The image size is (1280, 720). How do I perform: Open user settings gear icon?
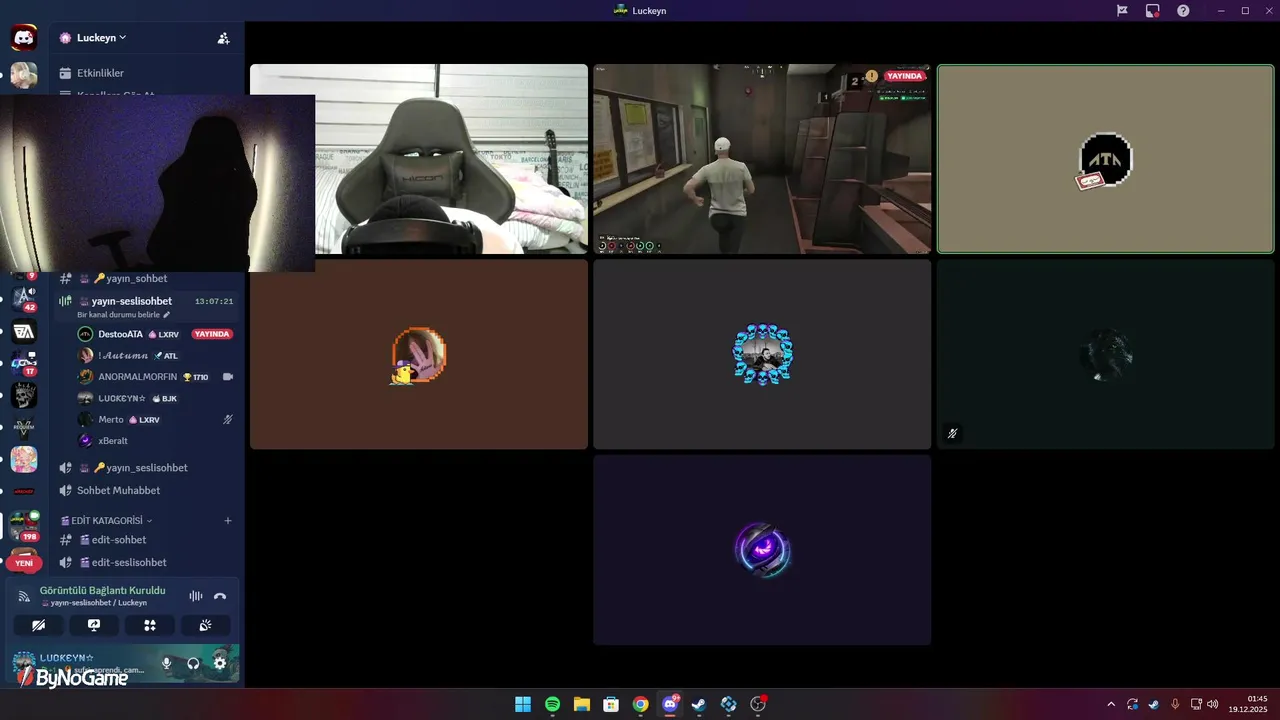click(x=220, y=663)
